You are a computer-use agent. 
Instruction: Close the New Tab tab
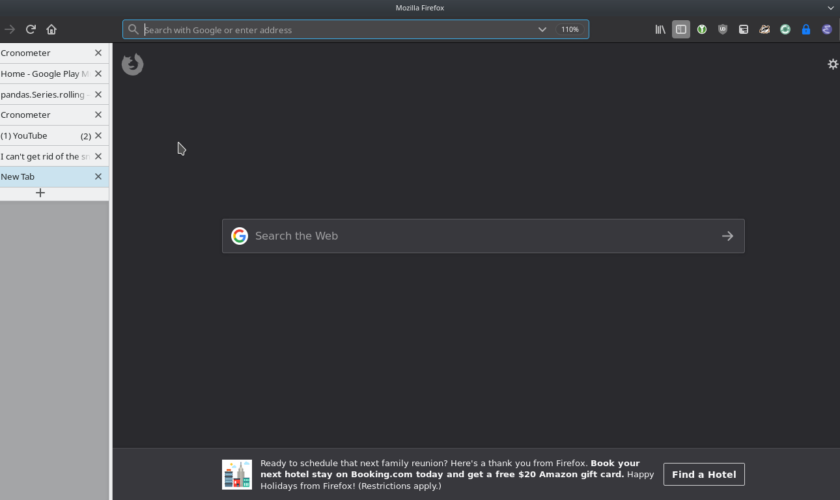pos(98,176)
